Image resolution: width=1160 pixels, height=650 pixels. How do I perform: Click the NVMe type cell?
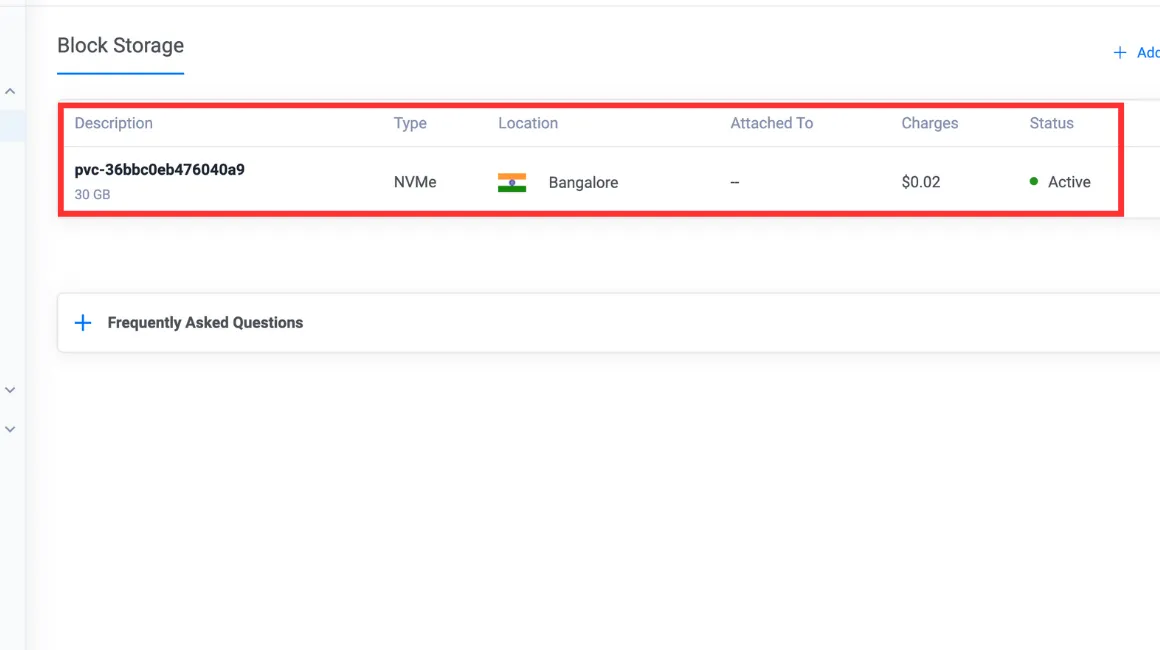click(x=414, y=182)
